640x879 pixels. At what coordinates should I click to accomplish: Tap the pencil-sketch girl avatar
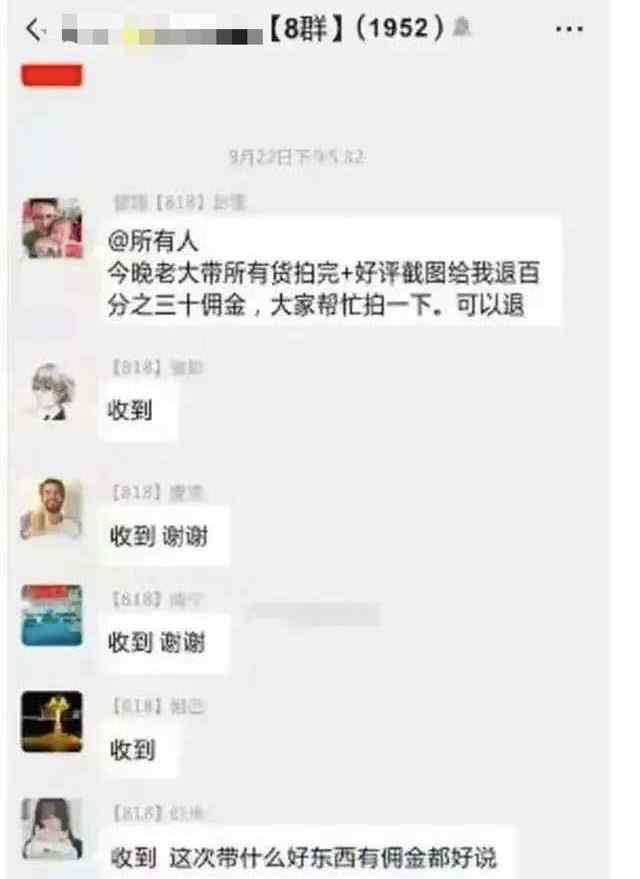point(52,392)
